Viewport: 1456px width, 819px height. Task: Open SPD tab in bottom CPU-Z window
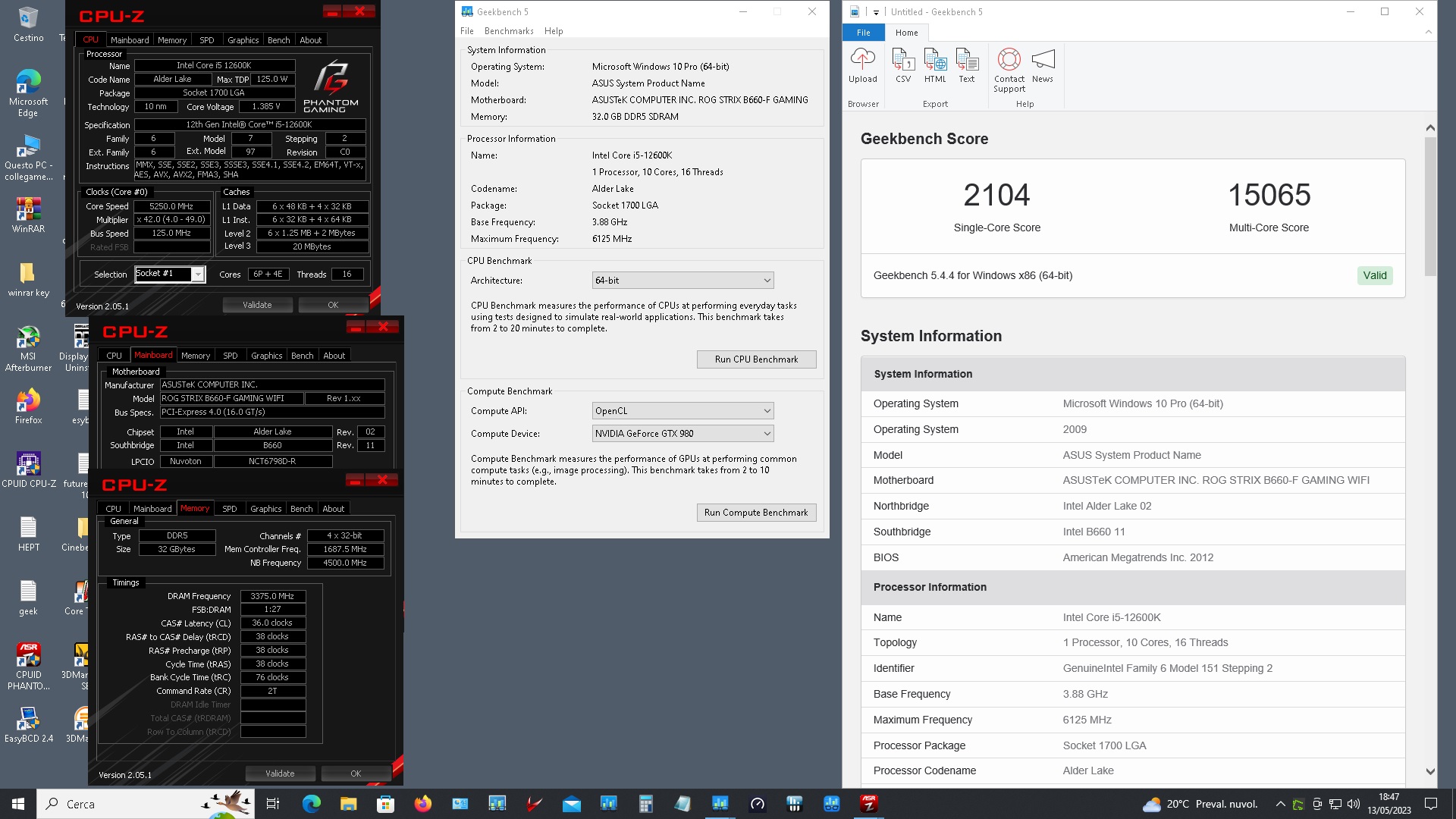[x=230, y=509]
